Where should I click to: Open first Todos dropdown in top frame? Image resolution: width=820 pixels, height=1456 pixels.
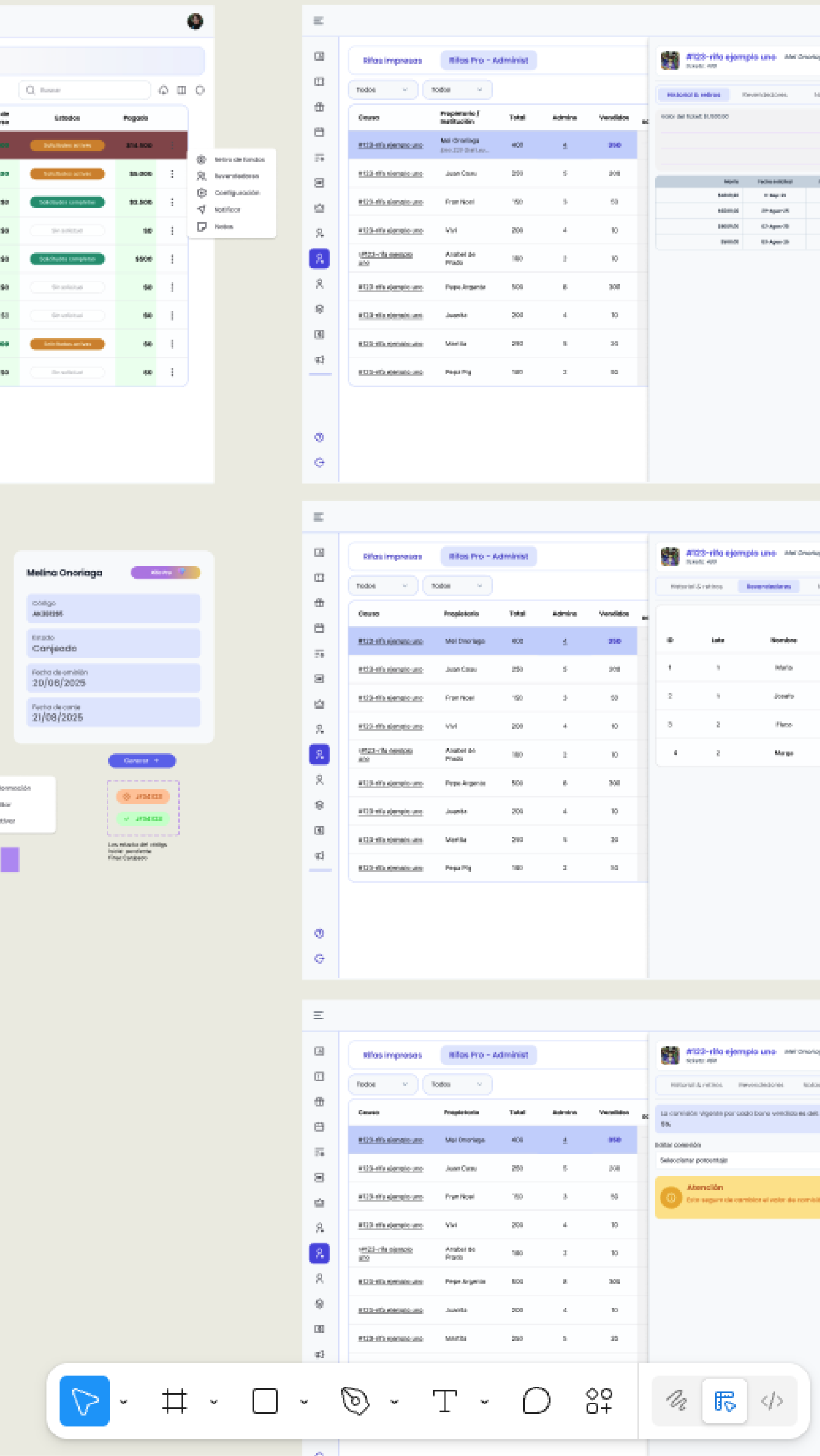tap(383, 89)
